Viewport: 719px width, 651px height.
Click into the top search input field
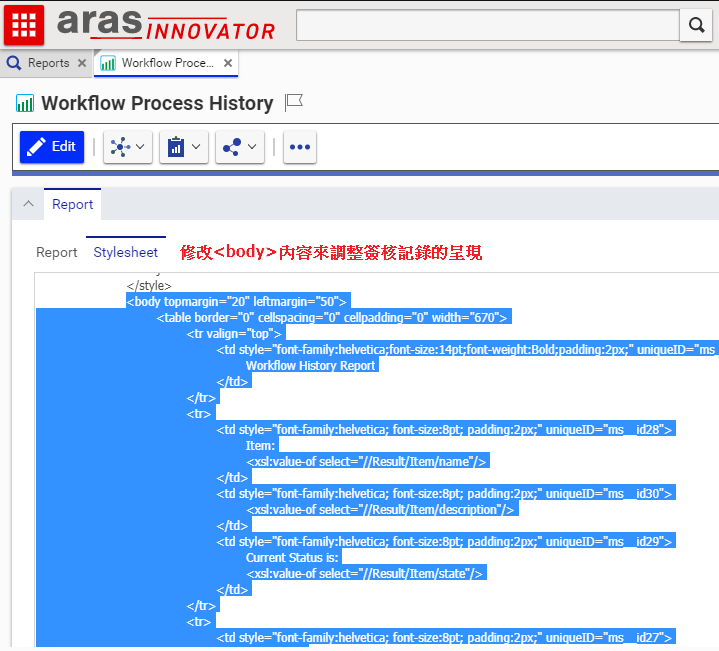point(487,25)
